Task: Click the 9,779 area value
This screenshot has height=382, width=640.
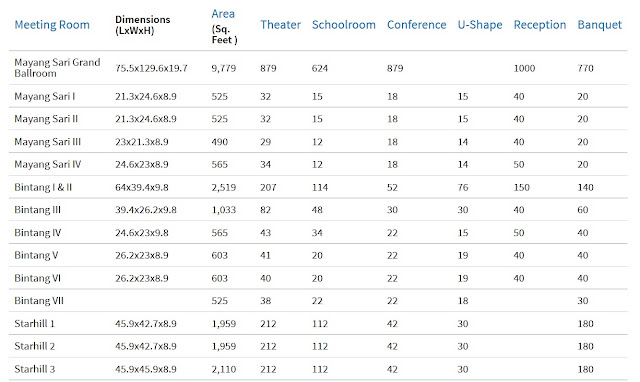Action: click(223, 68)
